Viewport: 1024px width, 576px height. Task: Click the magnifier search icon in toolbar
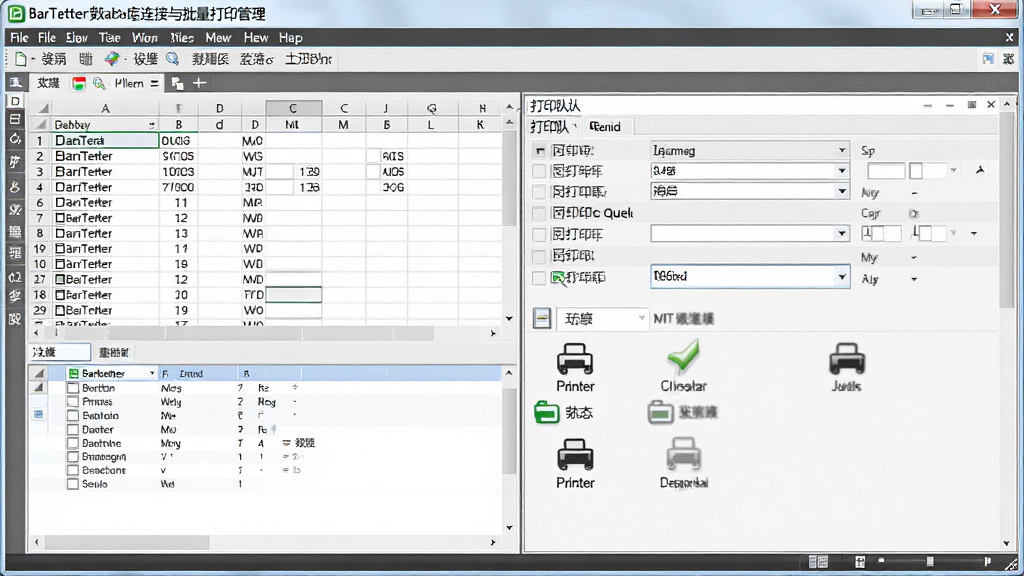click(x=172, y=59)
